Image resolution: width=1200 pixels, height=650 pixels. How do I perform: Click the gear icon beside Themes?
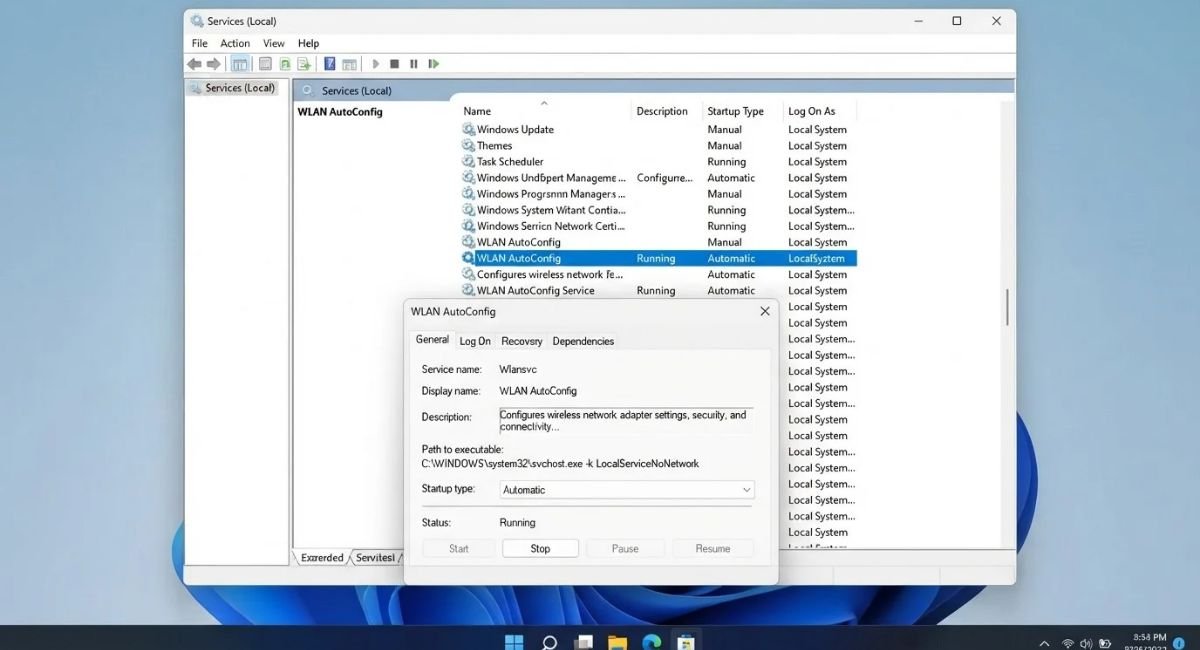point(468,145)
